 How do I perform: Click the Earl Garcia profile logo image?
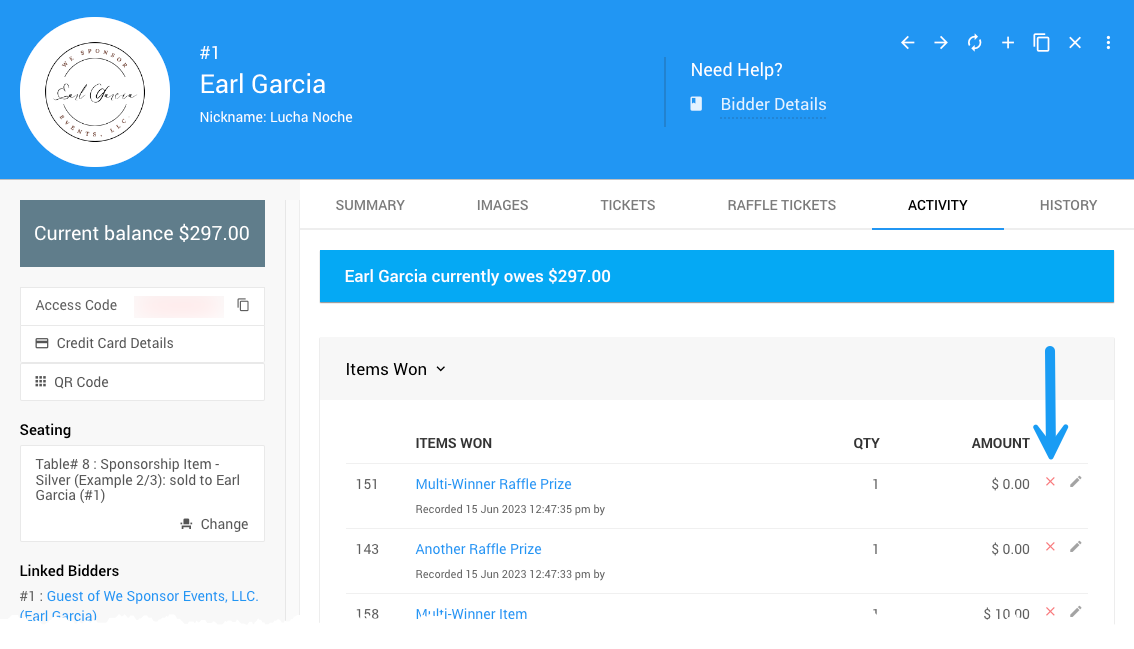point(95,92)
